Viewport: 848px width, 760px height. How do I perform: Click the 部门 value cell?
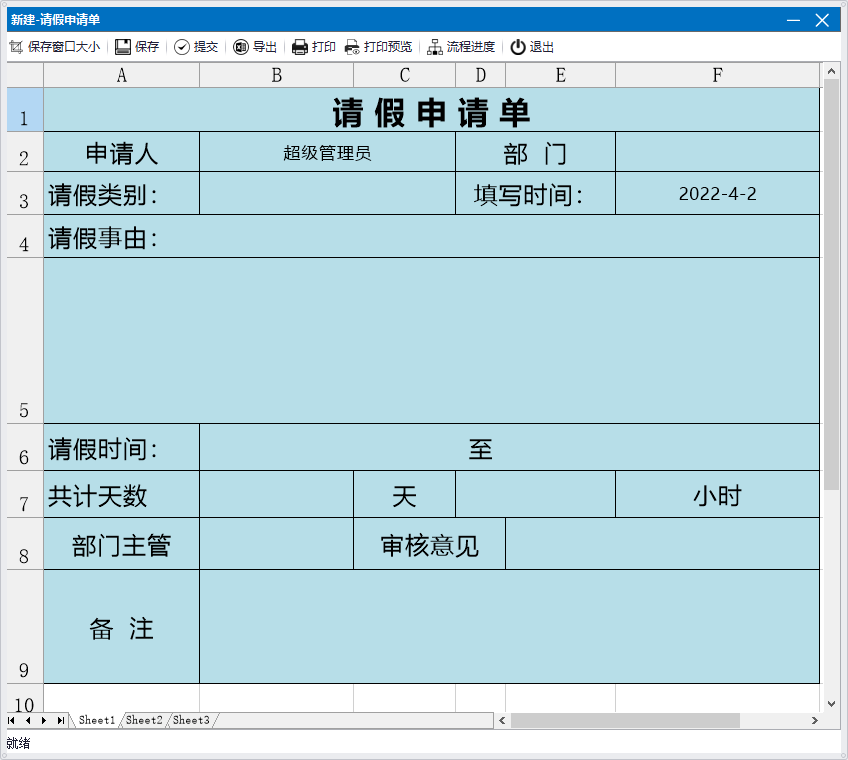click(717, 153)
